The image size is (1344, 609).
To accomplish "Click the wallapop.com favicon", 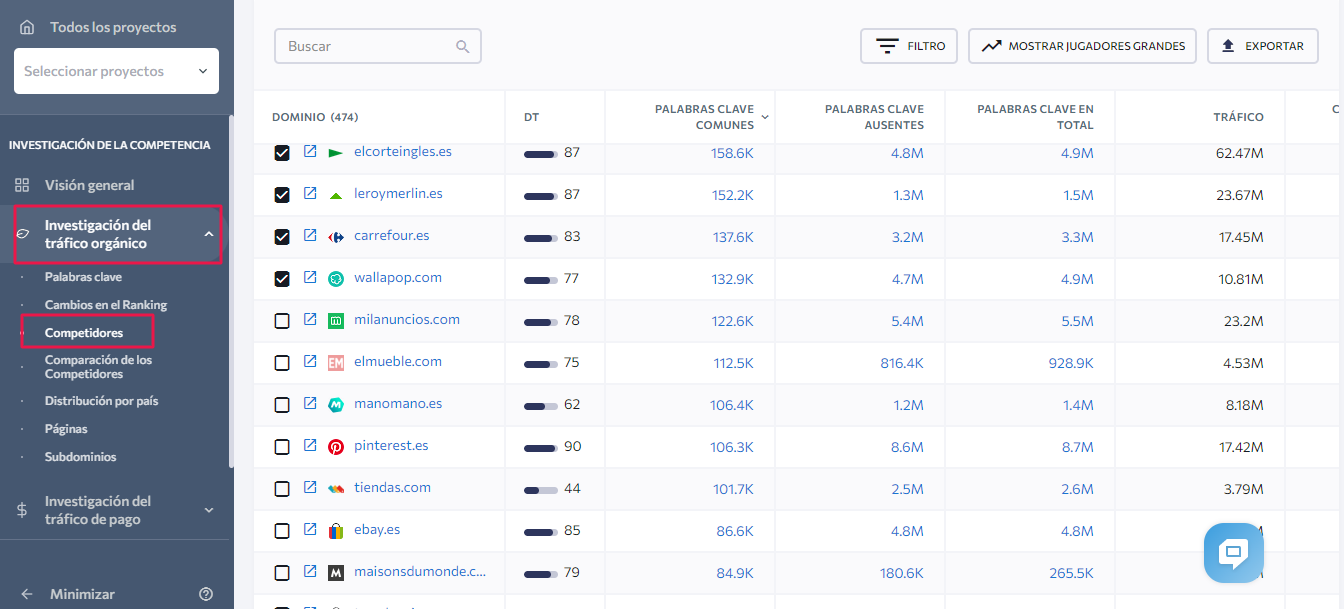I will pyautogui.click(x=336, y=279).
